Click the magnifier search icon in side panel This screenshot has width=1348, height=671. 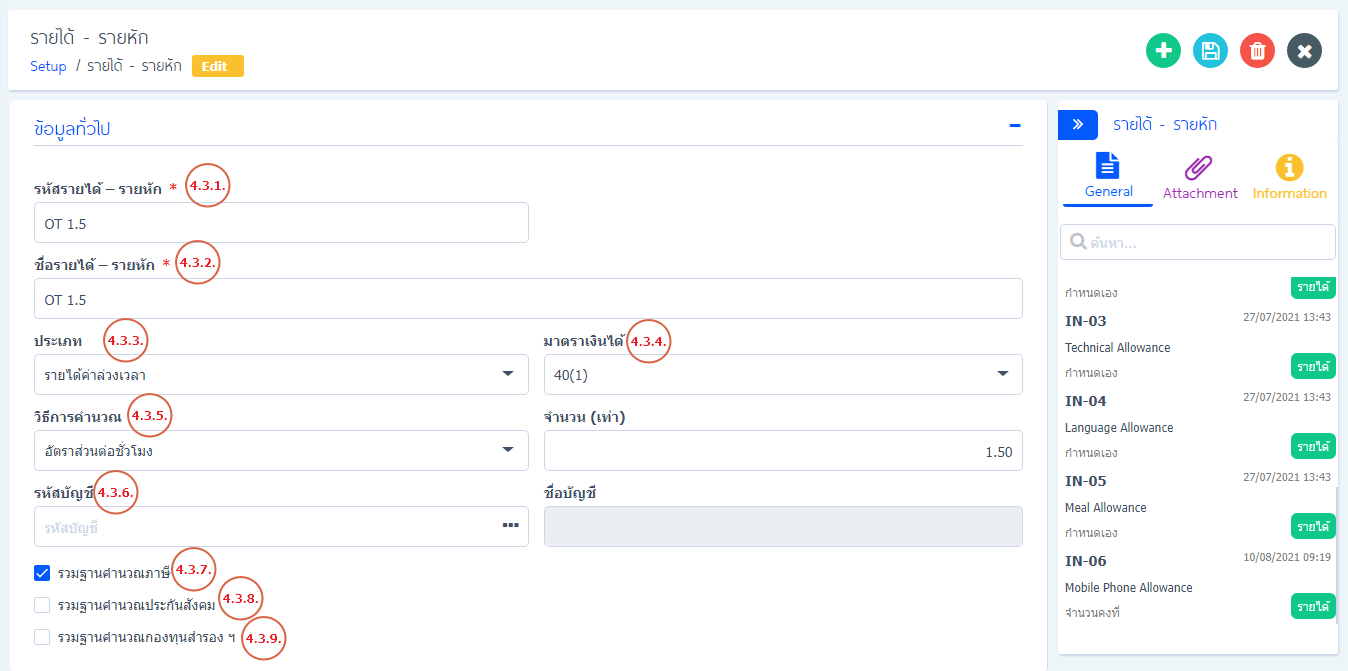pos(1078,242)
